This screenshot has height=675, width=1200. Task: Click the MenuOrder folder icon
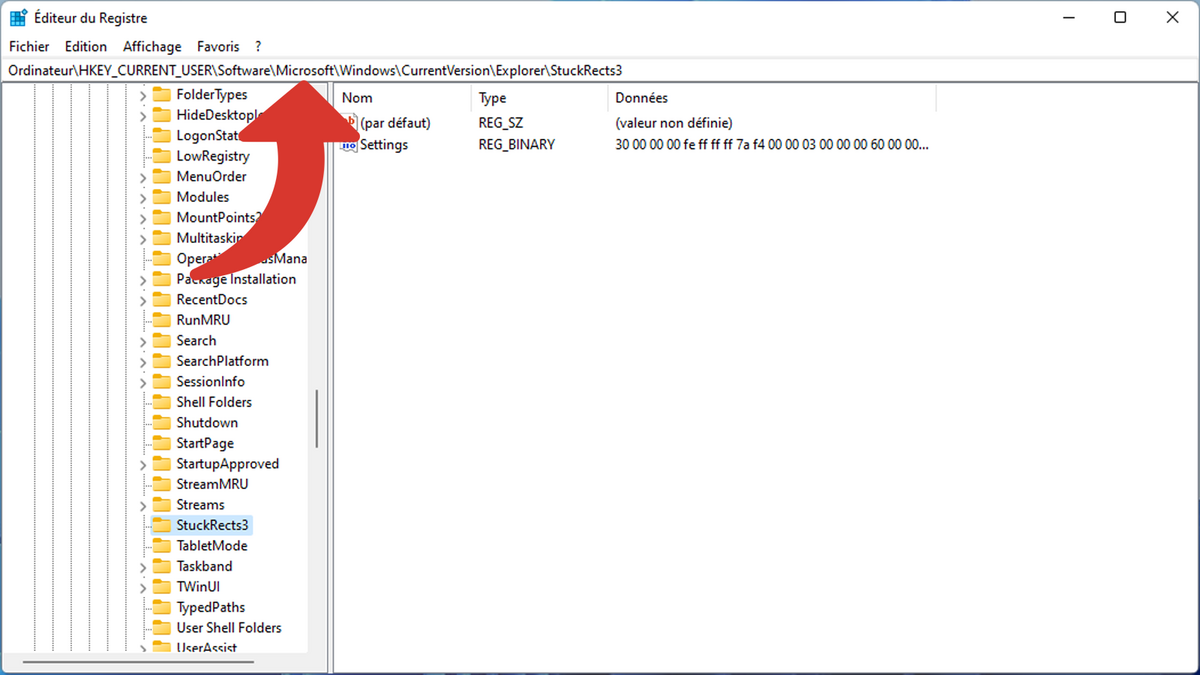[161, 177]
